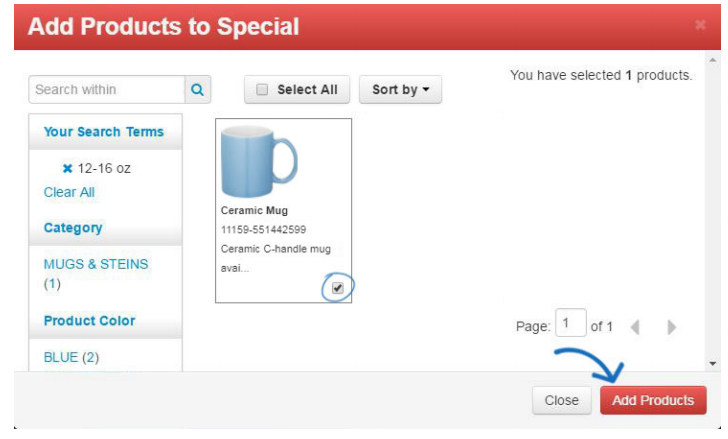728x439 pixels.
Task: Click the Sort by caret arrow
Action: (426, 90)
